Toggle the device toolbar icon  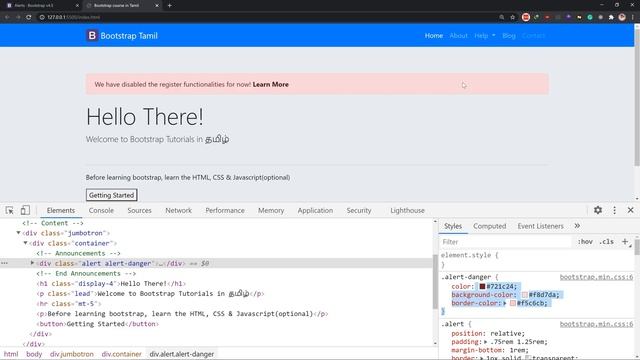point(25,210)
